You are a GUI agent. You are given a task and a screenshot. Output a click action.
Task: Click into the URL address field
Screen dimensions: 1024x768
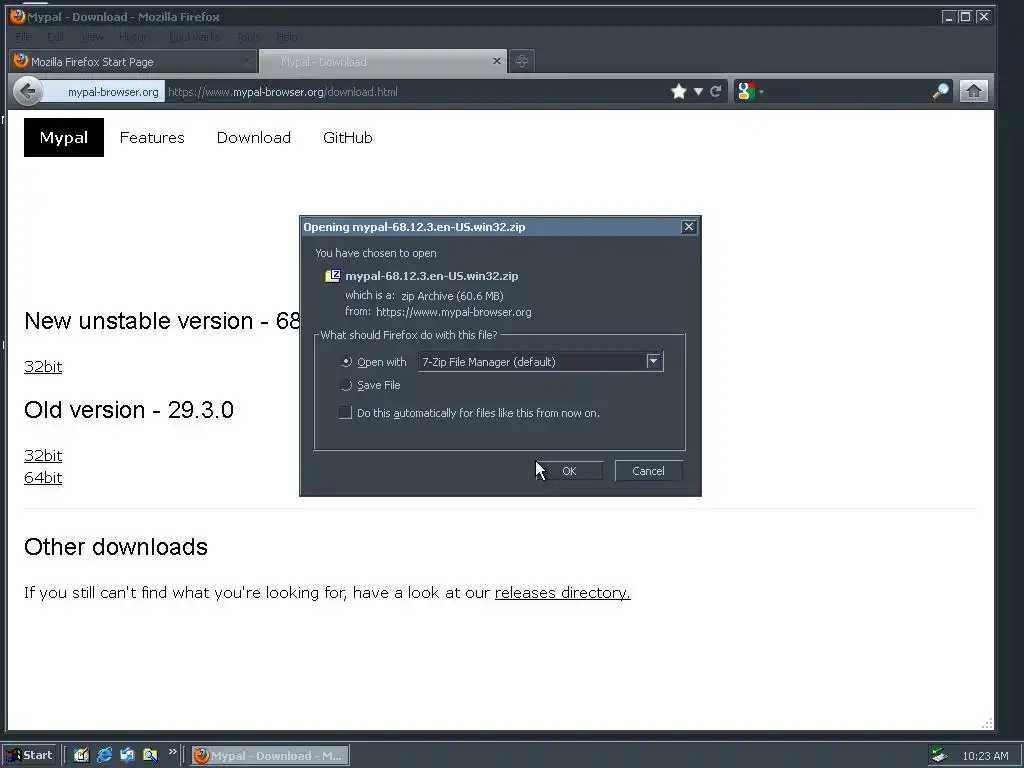[x=415, y=92]
